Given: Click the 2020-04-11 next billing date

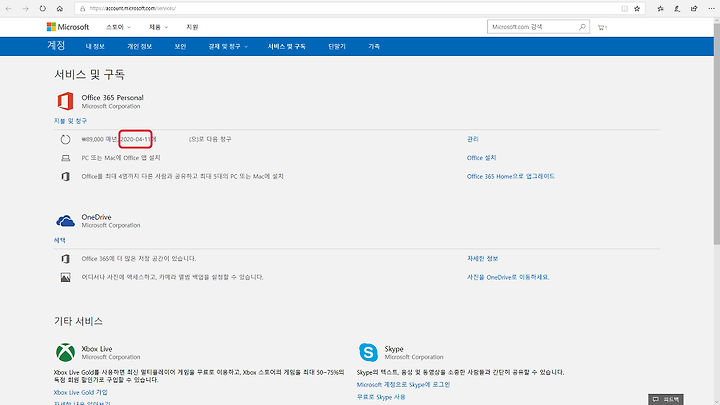Looking at the screenshot, I should click(135, 139).
